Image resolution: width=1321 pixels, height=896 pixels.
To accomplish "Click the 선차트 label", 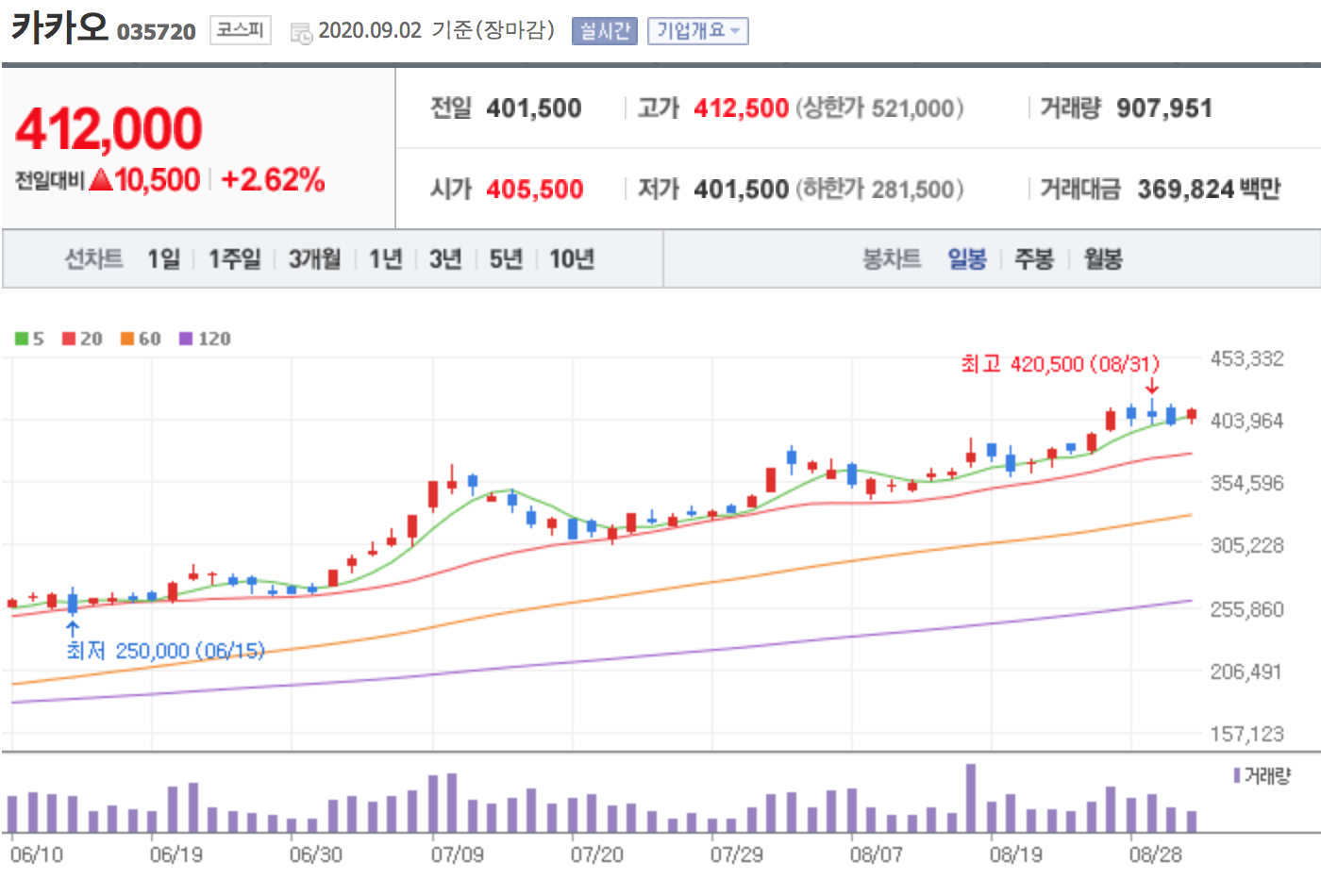I will tap(93, 258).
